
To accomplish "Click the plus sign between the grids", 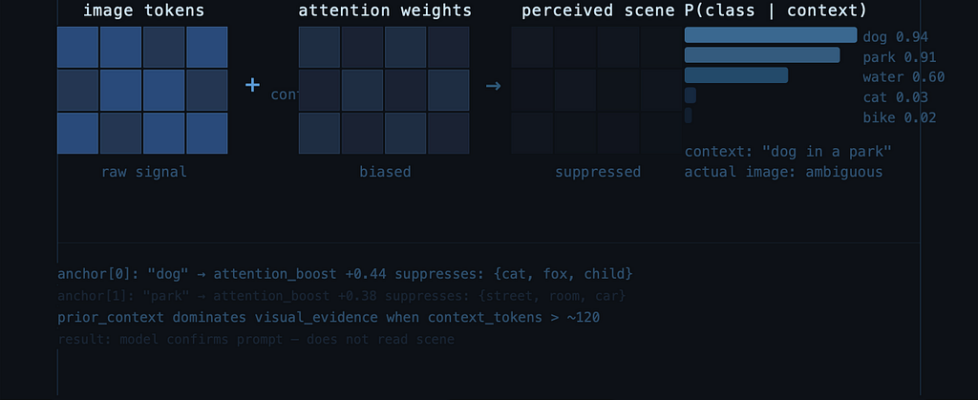I will (x=252, y=85).
